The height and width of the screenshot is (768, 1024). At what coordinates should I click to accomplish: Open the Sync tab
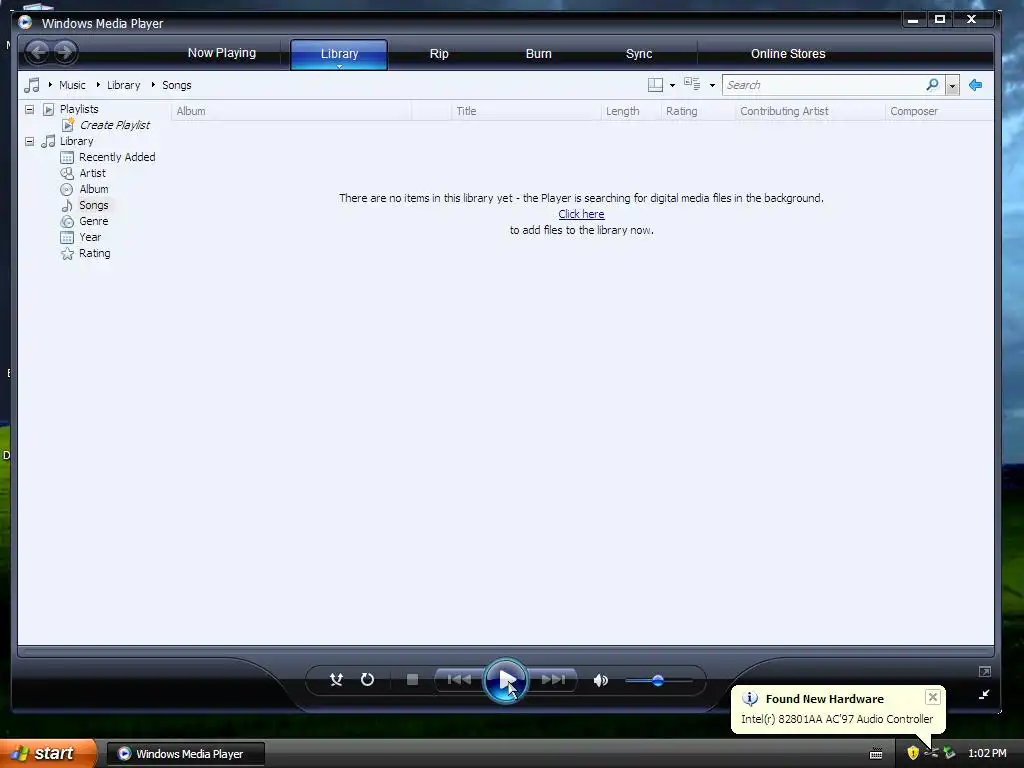click(639, 54)
